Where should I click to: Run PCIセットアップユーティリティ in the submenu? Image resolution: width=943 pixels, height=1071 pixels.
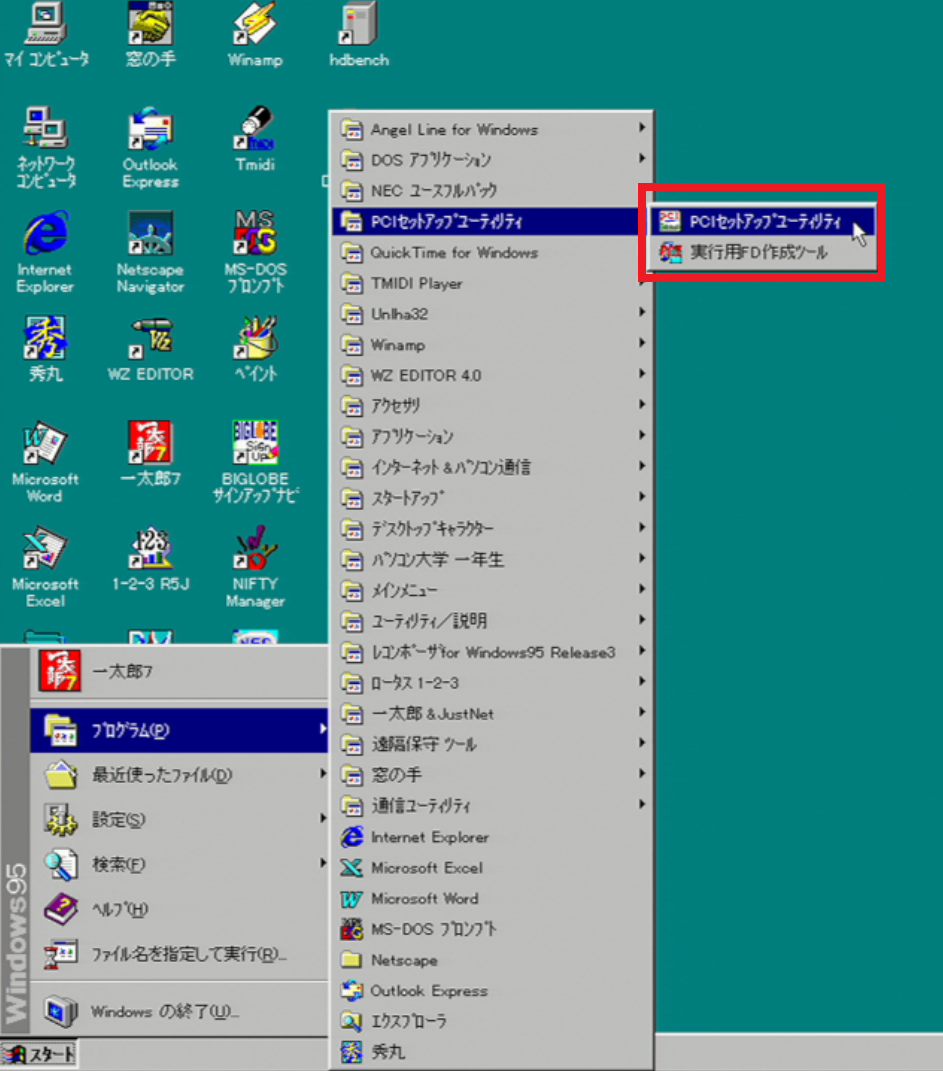(x=762, y=221)
